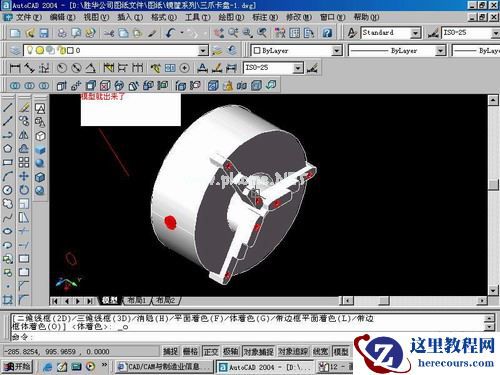
Task: Click the Linear dimension icon
Action: coord(15,68)
